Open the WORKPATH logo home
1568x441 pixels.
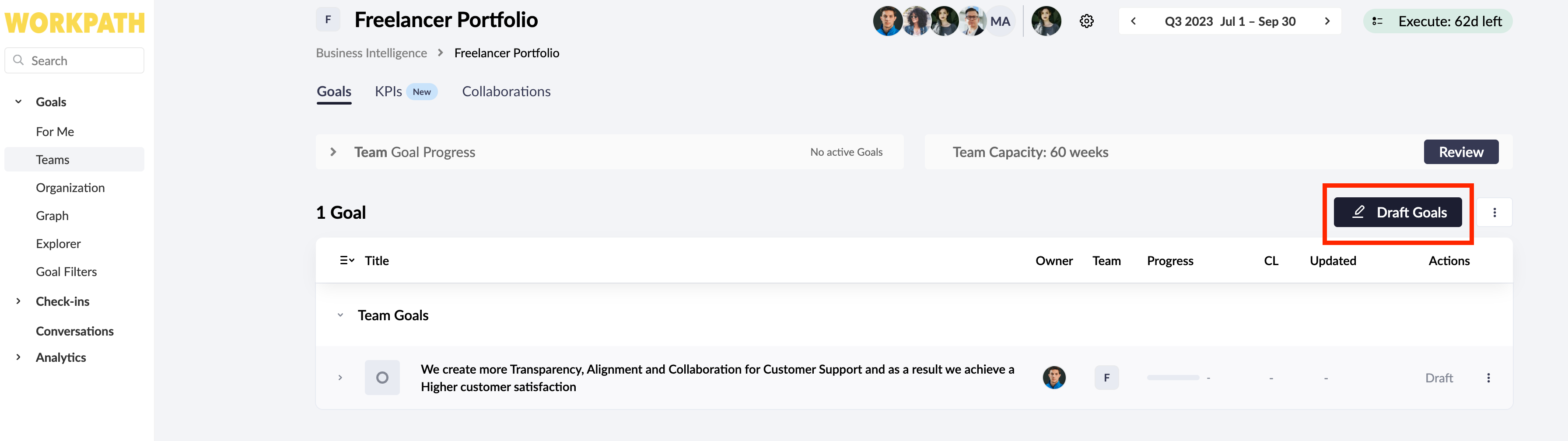75,23
